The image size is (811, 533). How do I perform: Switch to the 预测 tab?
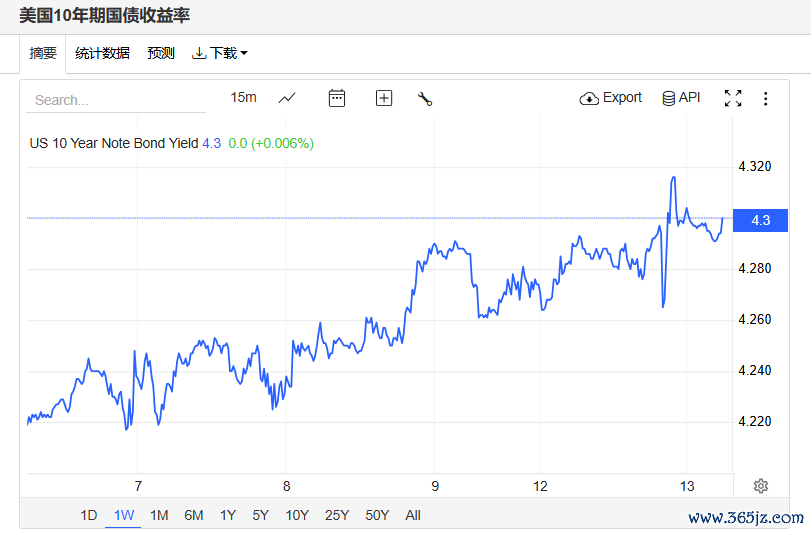tap(161, 53)
